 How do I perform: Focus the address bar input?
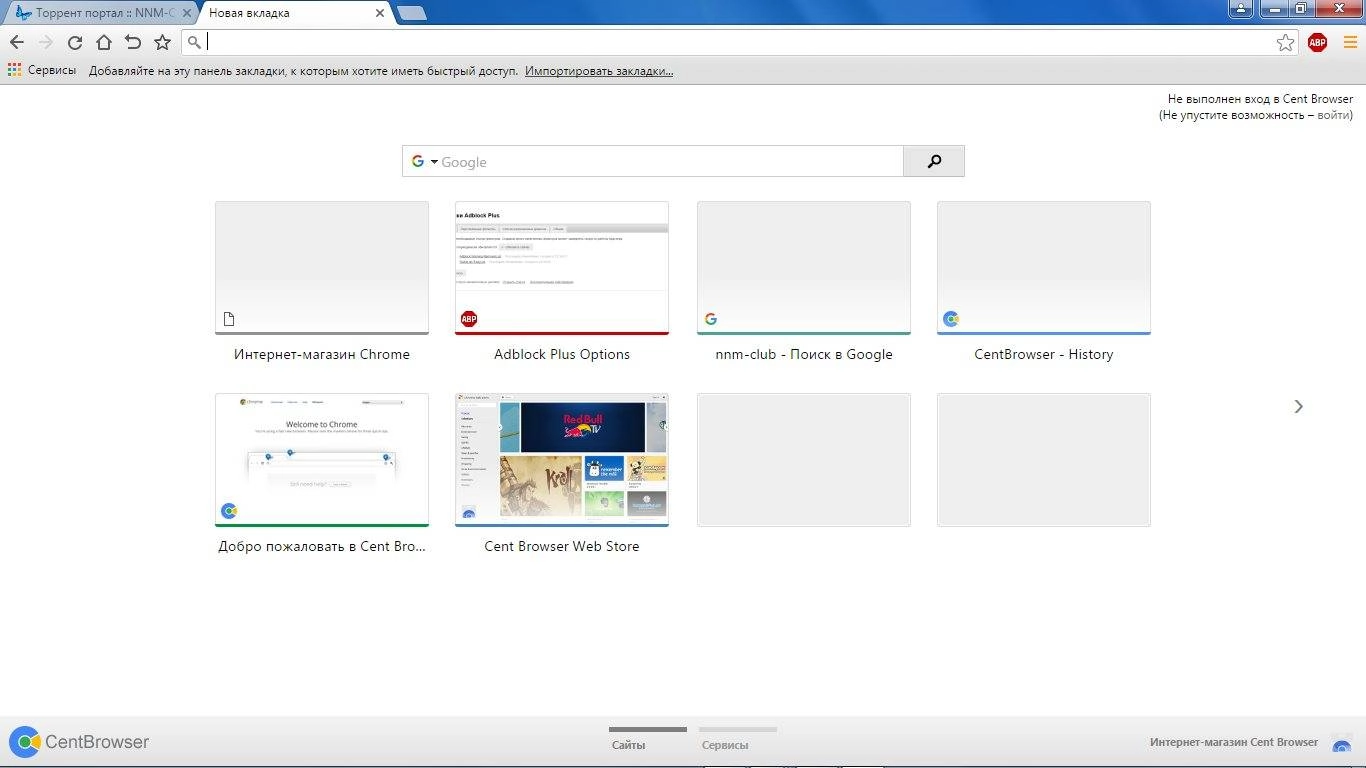[740, 42]
